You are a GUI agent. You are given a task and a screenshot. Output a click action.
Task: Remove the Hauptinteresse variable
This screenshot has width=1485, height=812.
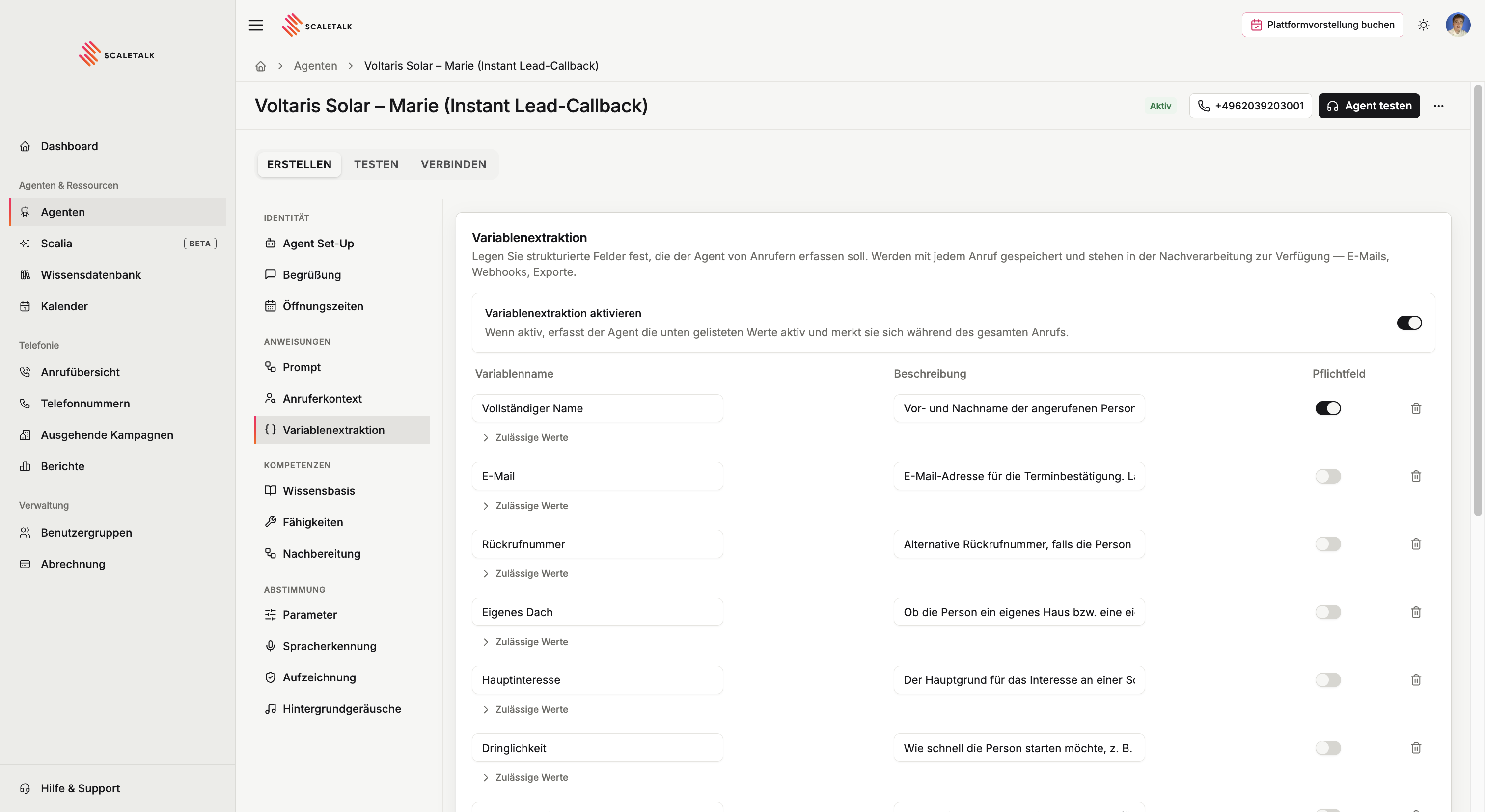tap(1416, 680)
